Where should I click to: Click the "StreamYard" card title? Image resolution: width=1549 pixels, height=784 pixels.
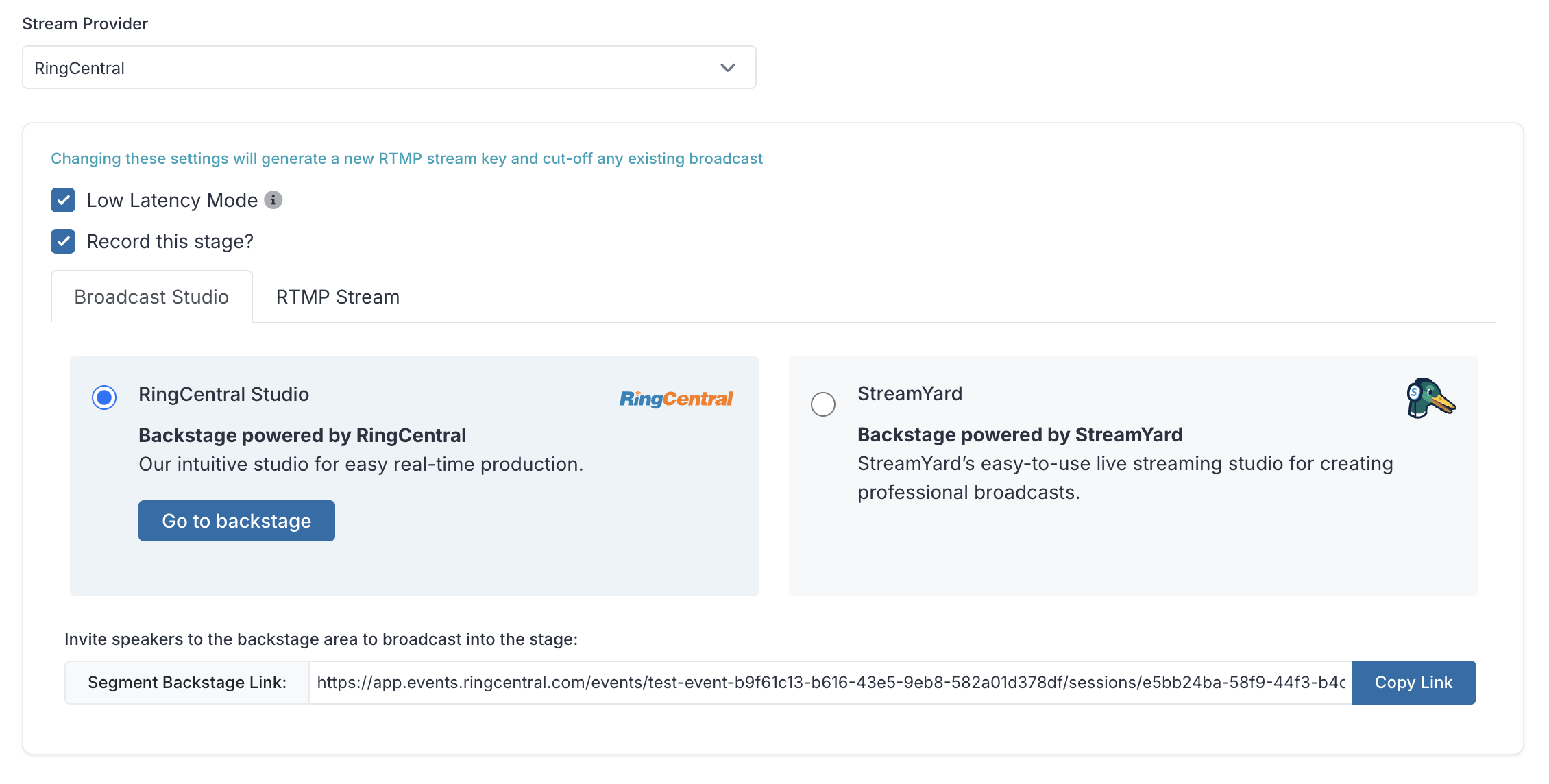(x=910, y=393)
